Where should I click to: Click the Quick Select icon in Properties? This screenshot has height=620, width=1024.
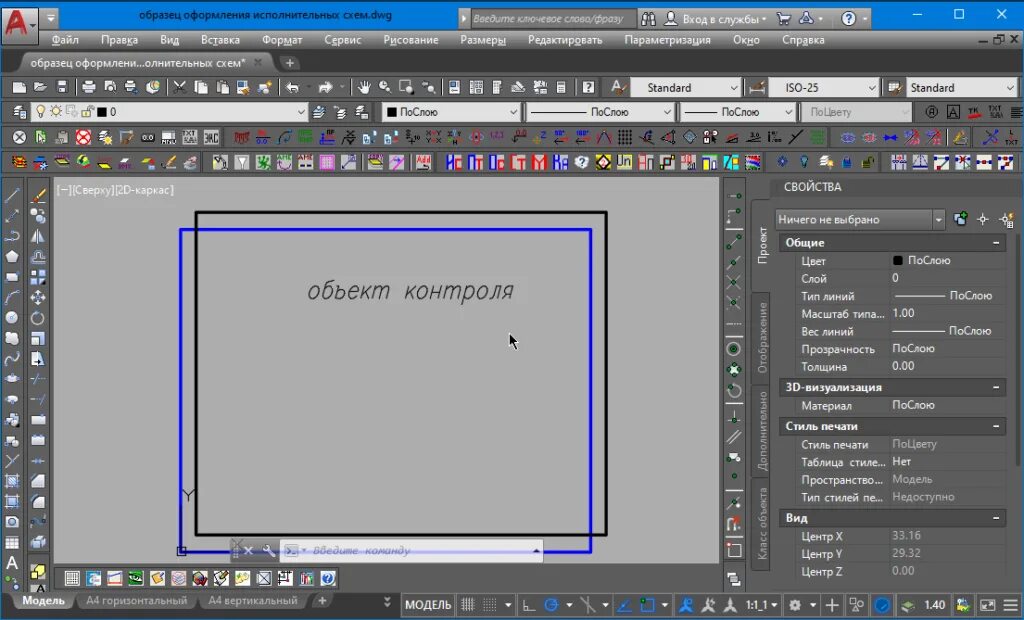tap(1006, 220)
